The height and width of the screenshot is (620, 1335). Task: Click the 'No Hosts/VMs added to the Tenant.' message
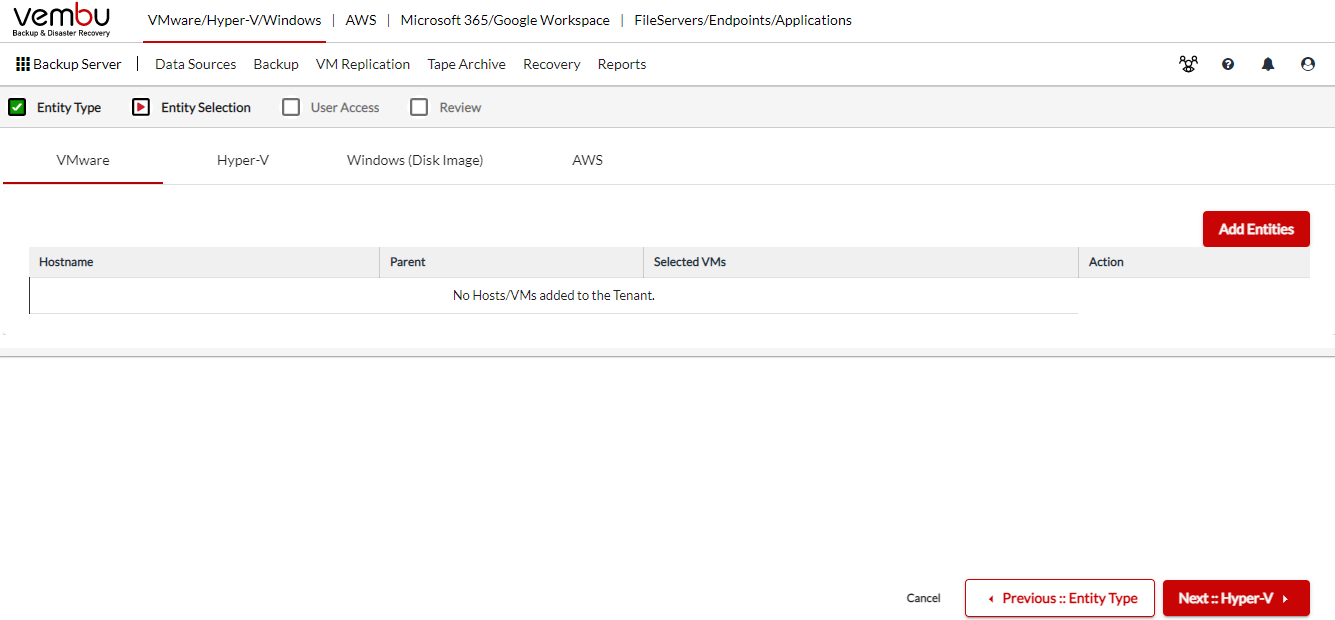[x=554, y=295]
